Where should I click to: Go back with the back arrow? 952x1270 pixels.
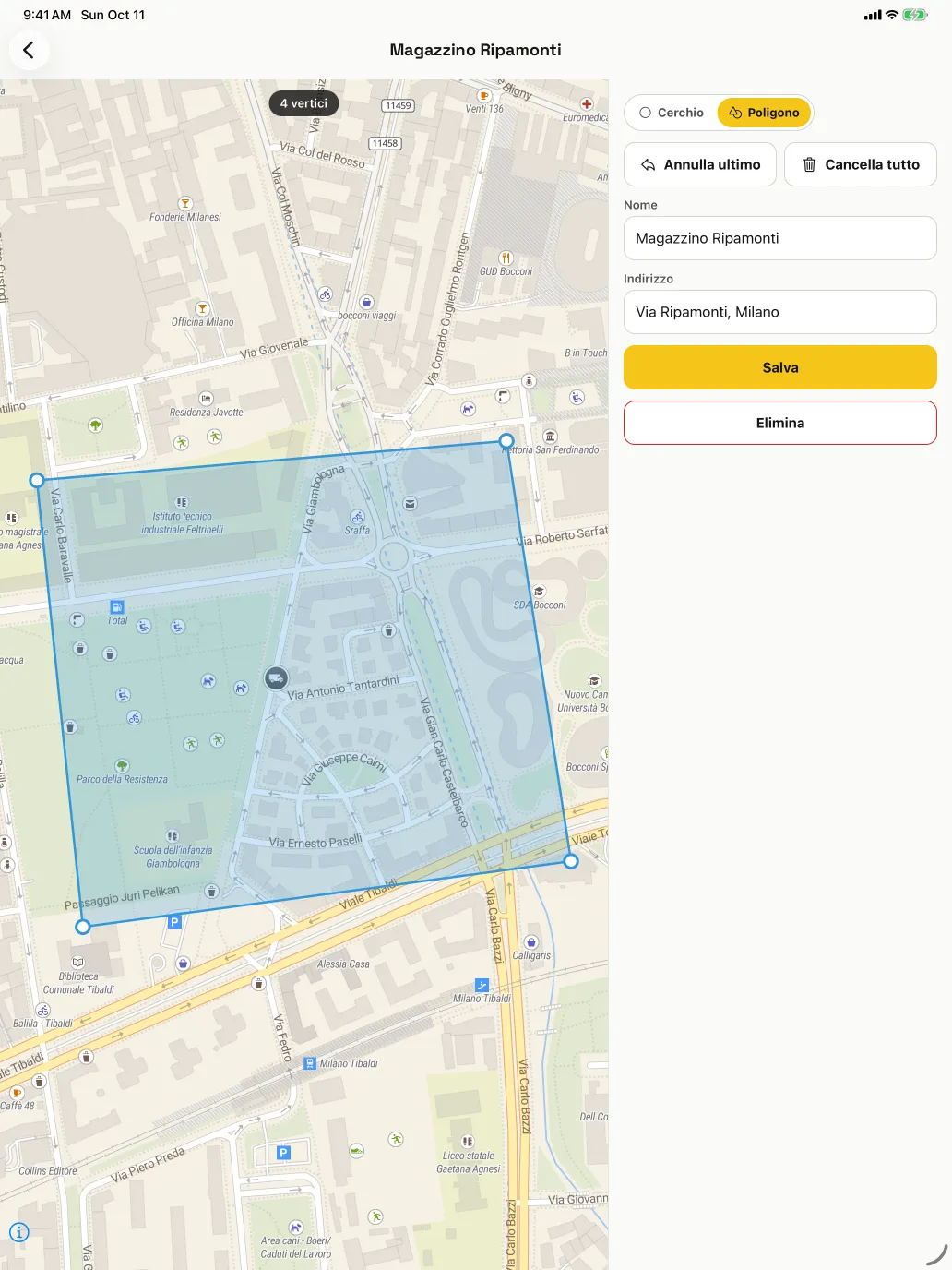[x=29, y=50]
